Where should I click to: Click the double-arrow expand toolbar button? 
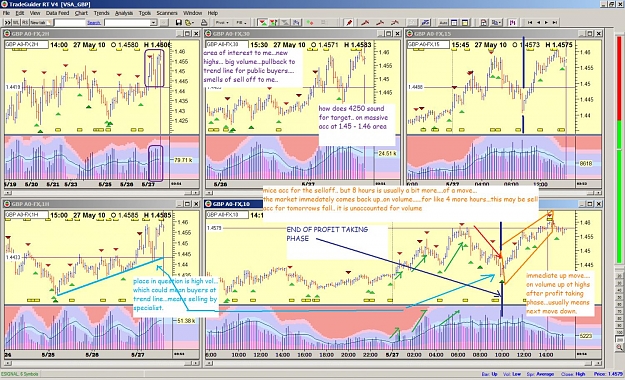[7, 23]
